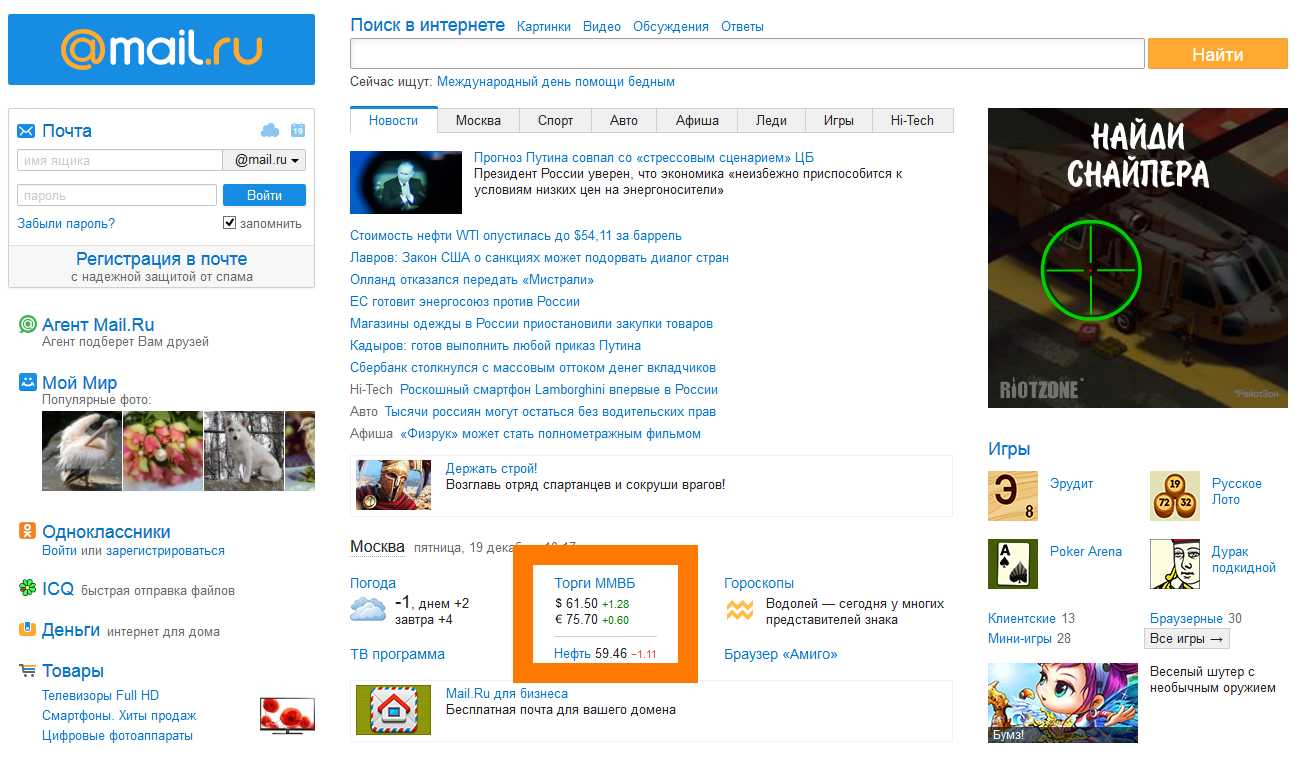Select Обсуждения search category
Image resolution: width=1301 pixels, height=774 pixels.
pos(671,27)
